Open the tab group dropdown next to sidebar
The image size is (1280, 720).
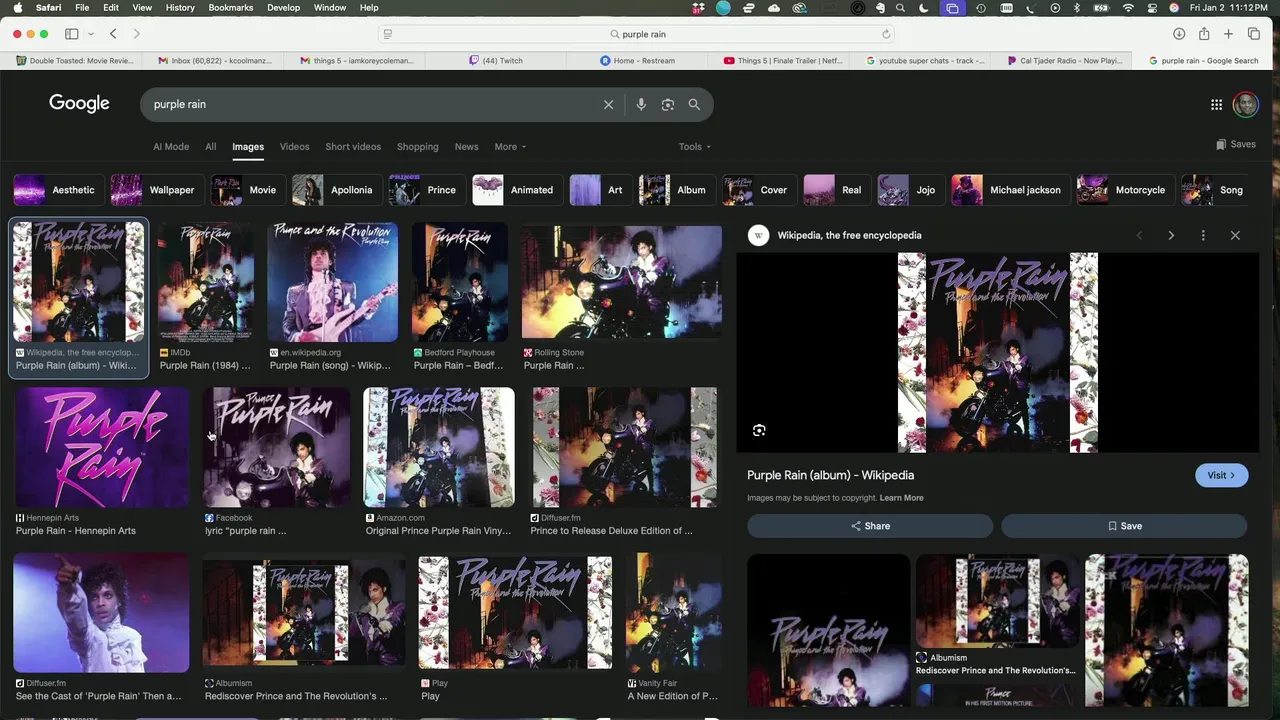click(x=91, y=34)
